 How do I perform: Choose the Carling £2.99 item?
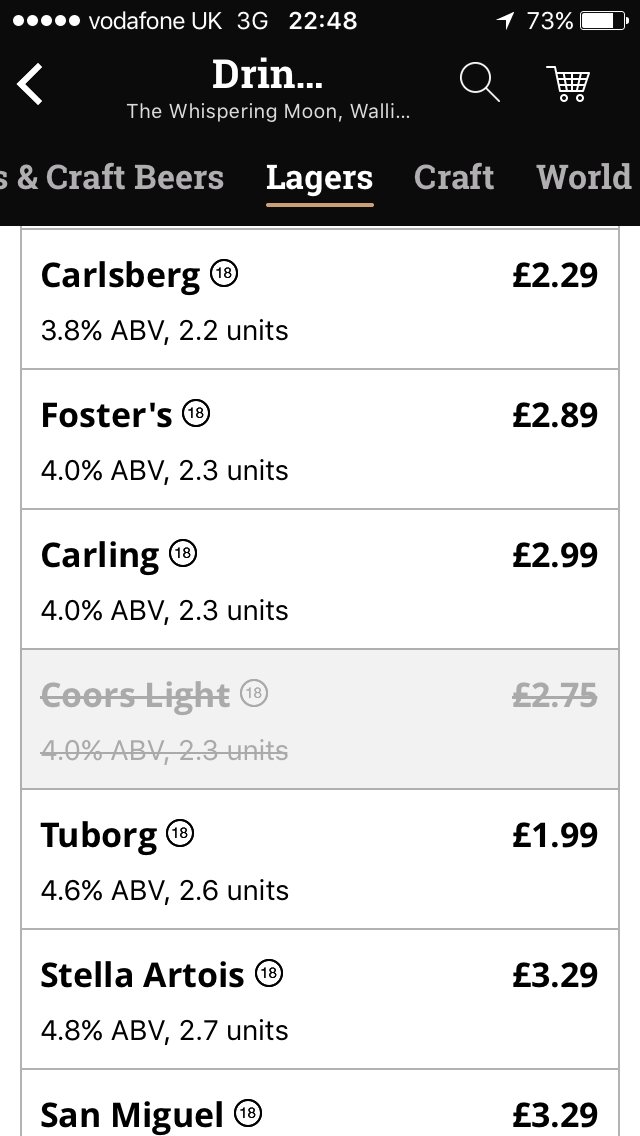[x=320, y=579]
